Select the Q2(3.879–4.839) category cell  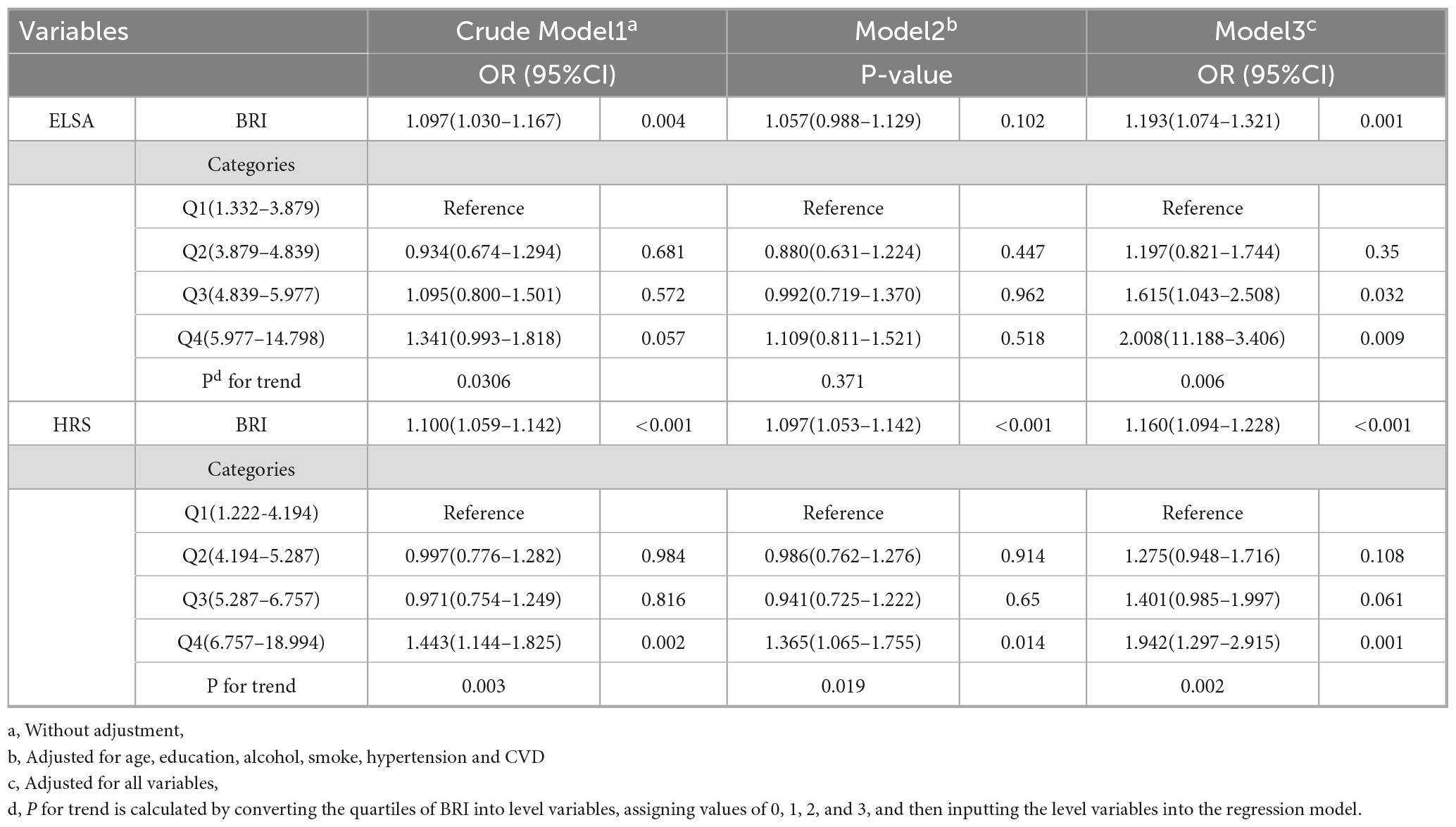(251, 252)
